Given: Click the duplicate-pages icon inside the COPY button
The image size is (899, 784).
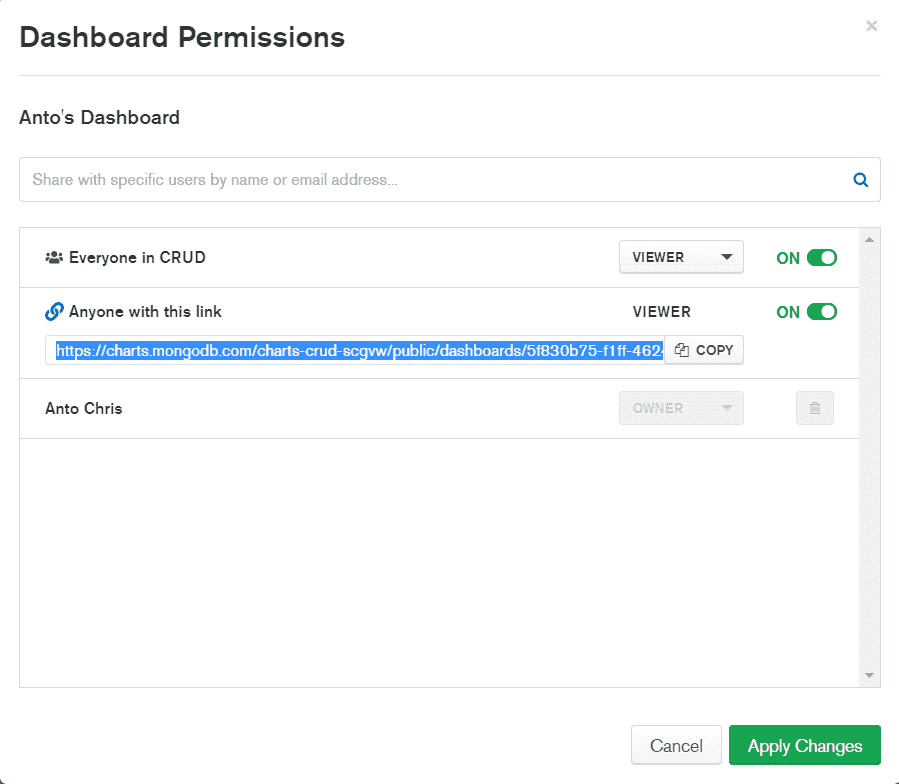Looking at the screenshot, I should point(682,350).
